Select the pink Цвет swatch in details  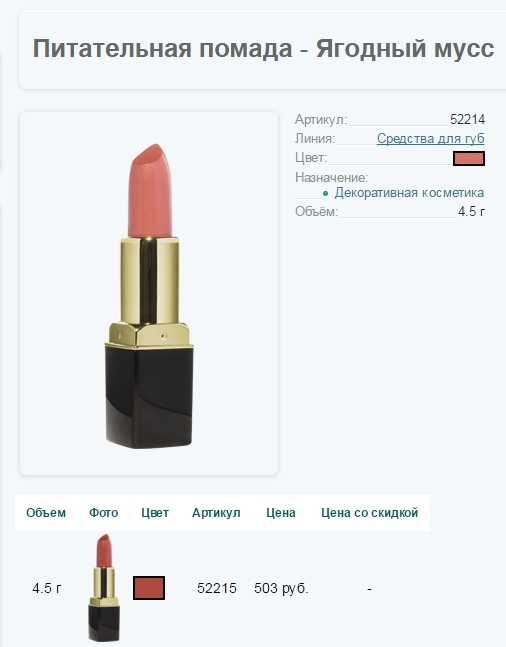tap(469, 158)
